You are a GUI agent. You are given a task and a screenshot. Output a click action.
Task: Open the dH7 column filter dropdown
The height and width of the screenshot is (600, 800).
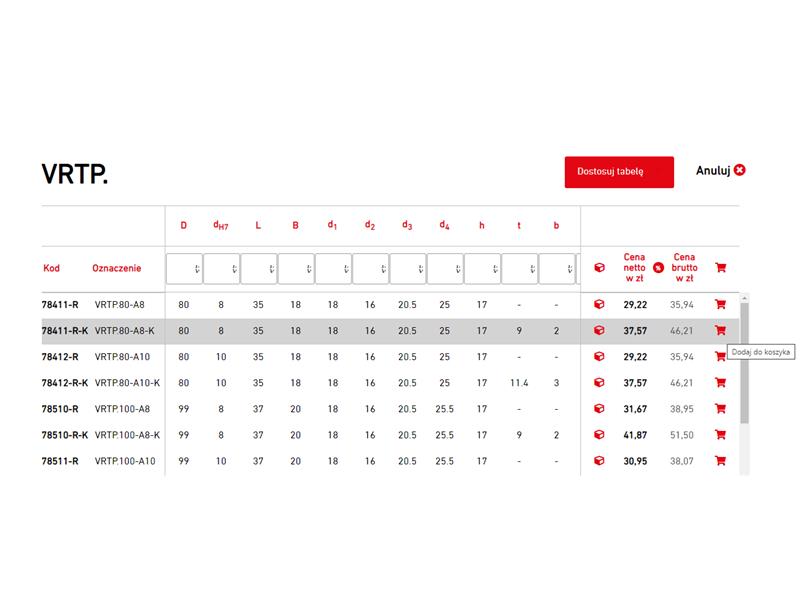[x=221, y=269]
